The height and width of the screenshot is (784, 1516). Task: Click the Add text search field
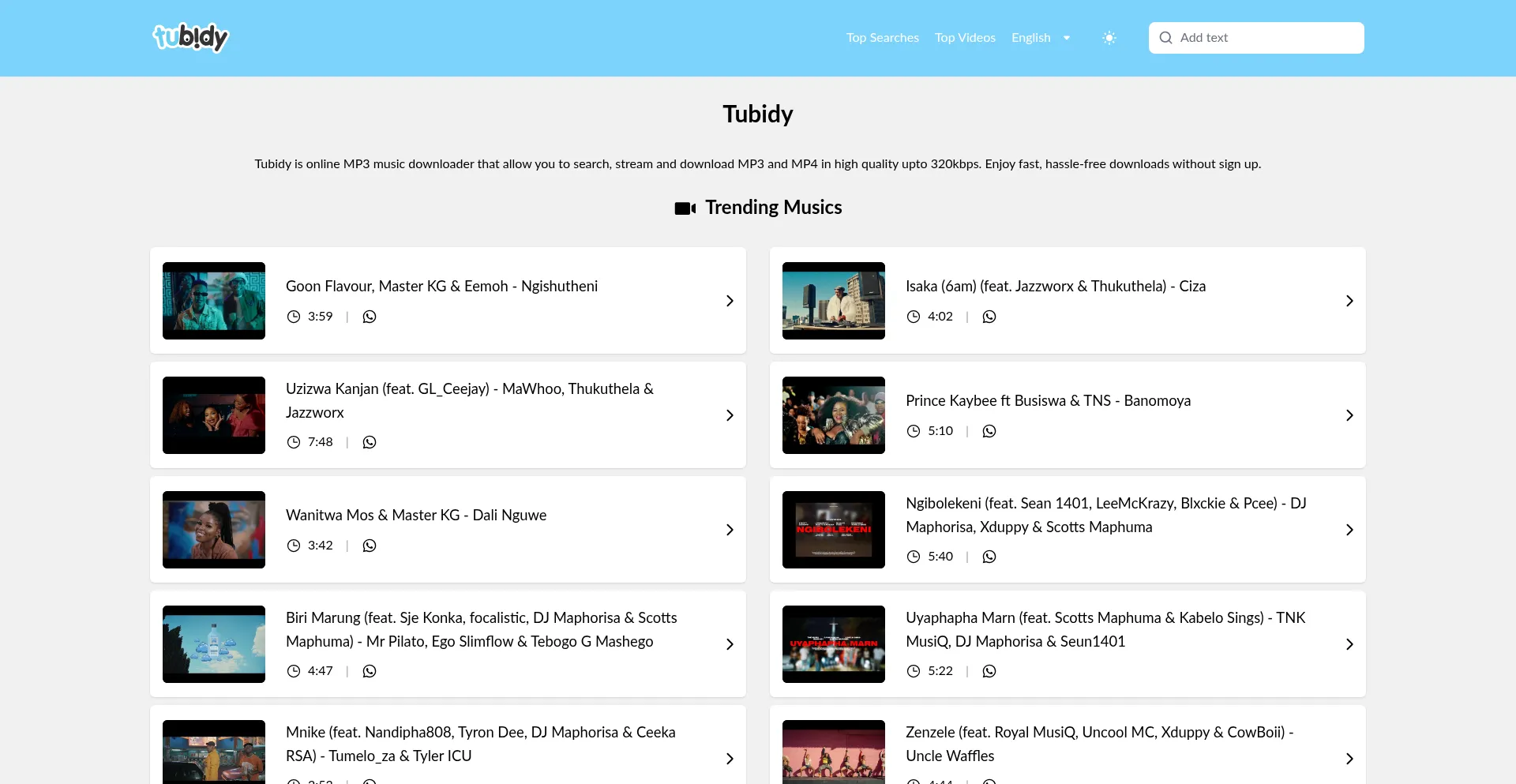tap(1267, 38)
